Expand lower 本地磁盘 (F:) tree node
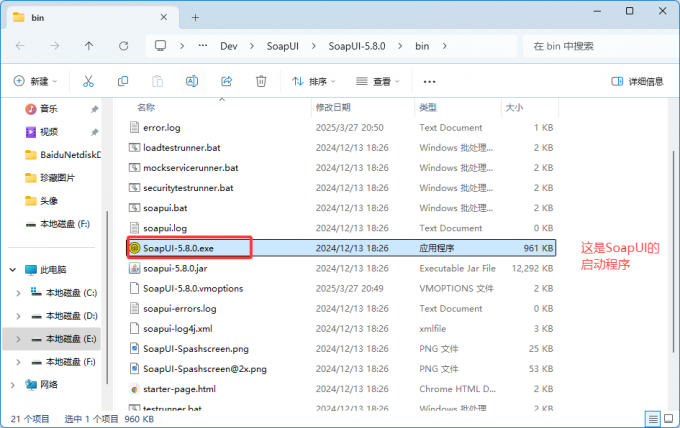This screenshot has width=680, height=428. 18,362
